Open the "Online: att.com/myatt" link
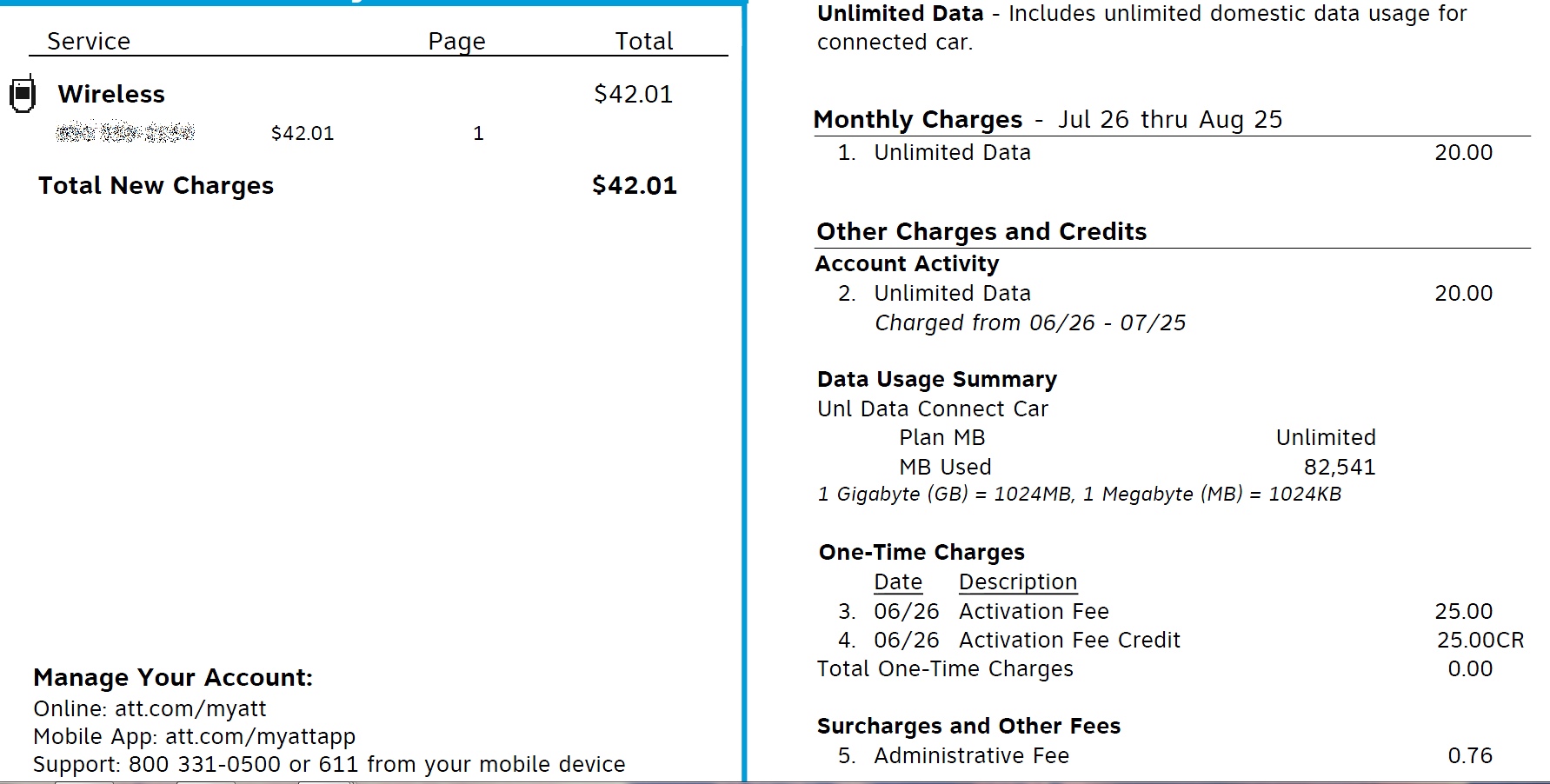Viewport: 1550px width, 784px height. (x=150, y=709)
